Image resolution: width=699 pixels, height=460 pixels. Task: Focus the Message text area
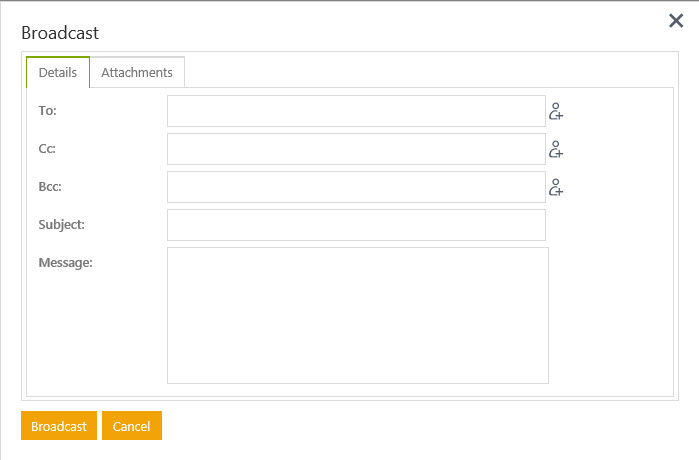357,315
